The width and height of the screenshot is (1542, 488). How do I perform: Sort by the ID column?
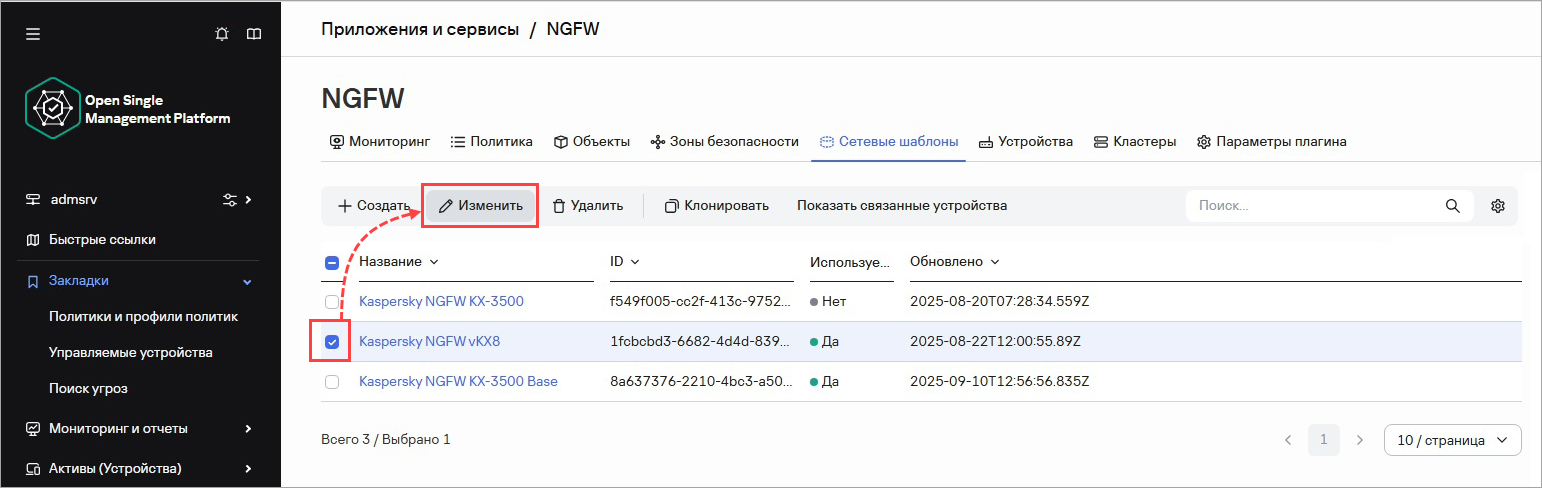625,262
